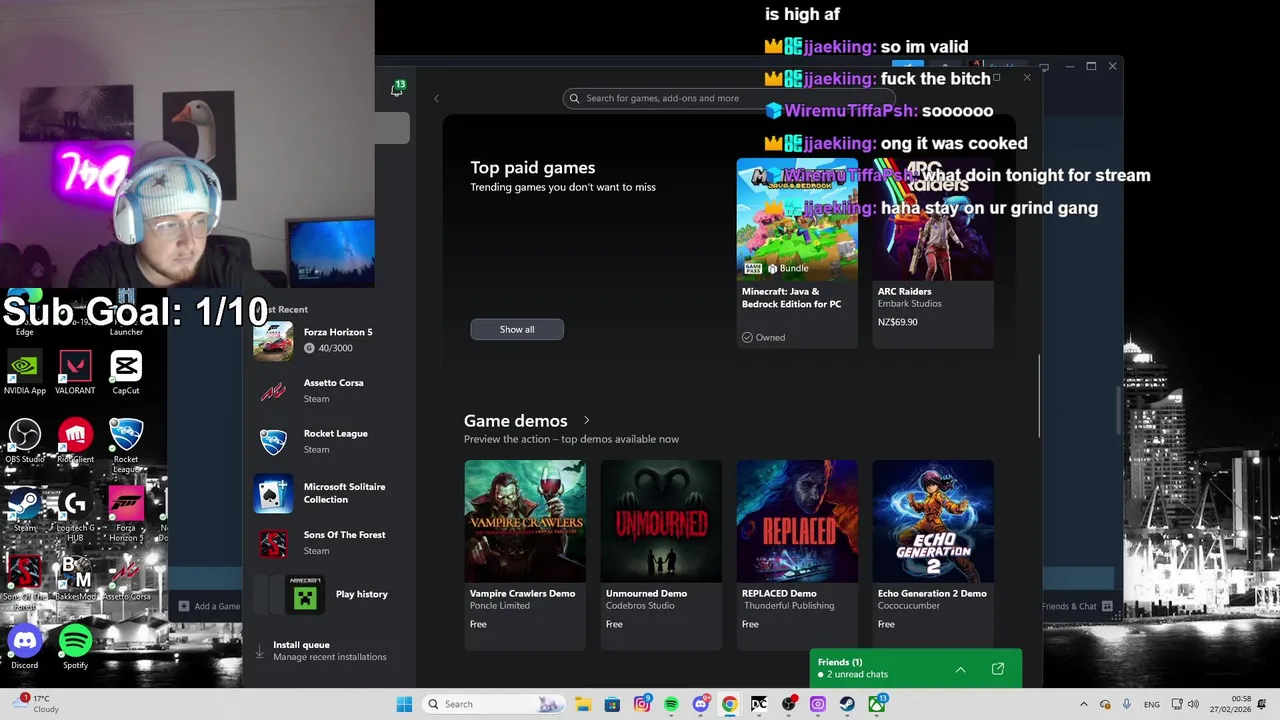Click the taskbar Search box
Screen dimensions: 1280x720
492,704
